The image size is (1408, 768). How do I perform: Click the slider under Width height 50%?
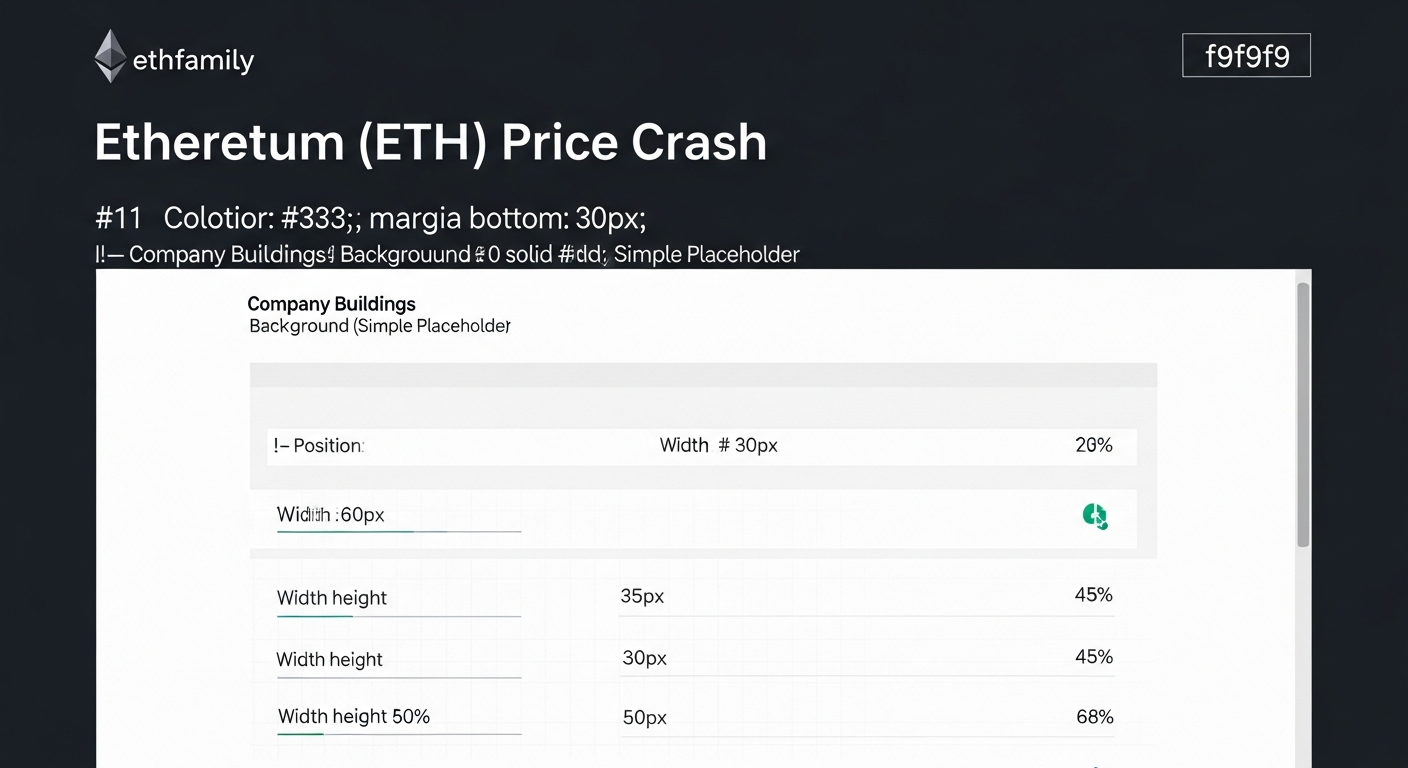tap(399, 735)
